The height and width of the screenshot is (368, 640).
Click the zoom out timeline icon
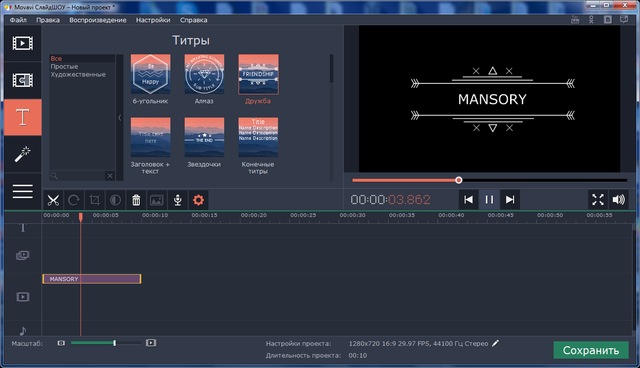pyautogui.click(x=61, y=343)
